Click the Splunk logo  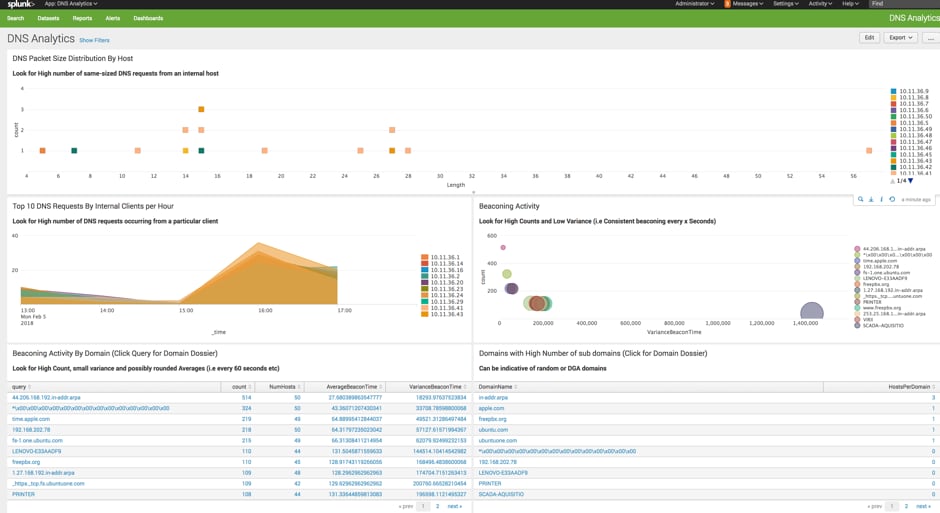(20, 4)
